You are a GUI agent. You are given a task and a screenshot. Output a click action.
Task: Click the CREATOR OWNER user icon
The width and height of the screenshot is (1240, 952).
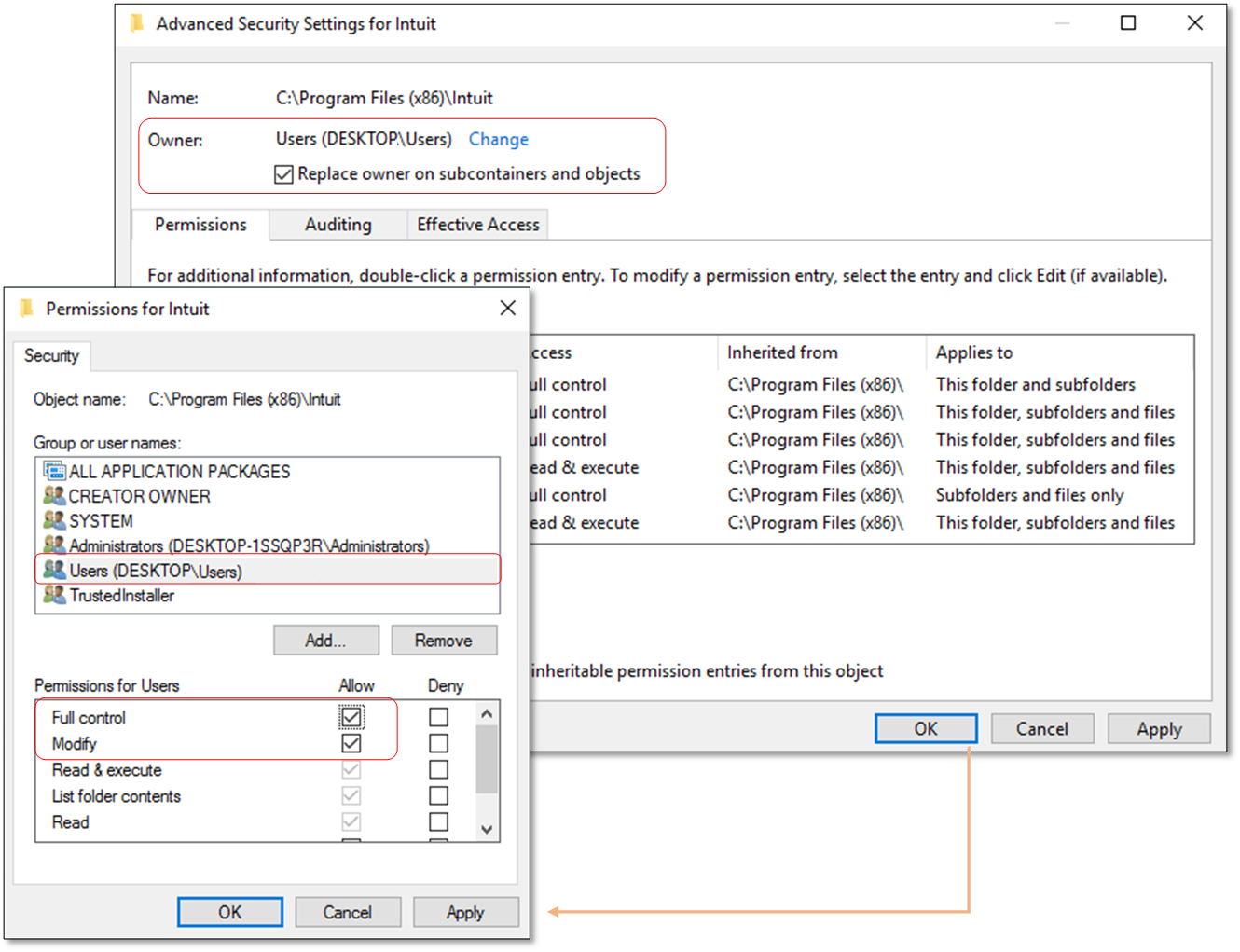pyautogui.click(x=54, y=496)
